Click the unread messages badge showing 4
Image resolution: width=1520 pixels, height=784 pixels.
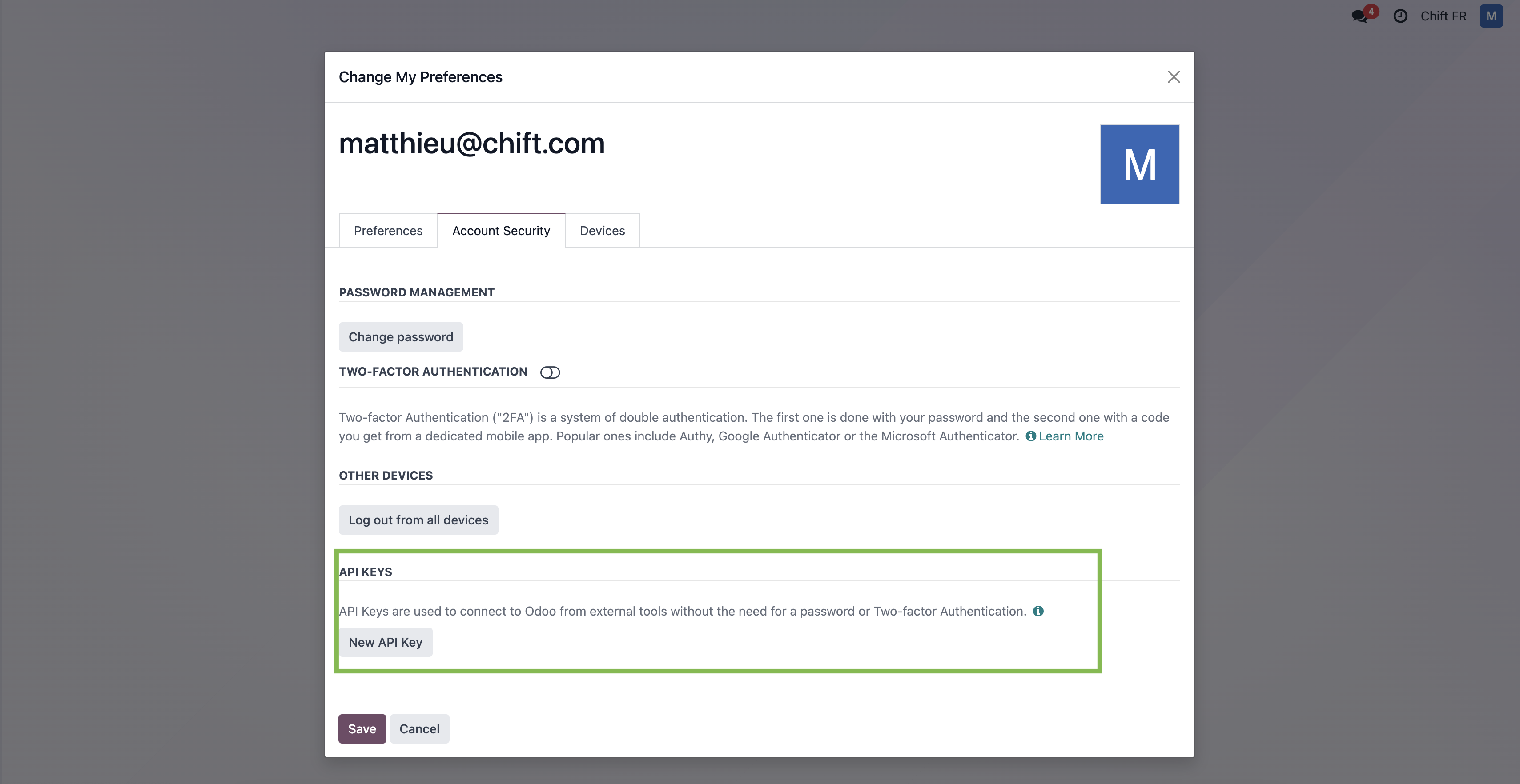point(1371,11)
